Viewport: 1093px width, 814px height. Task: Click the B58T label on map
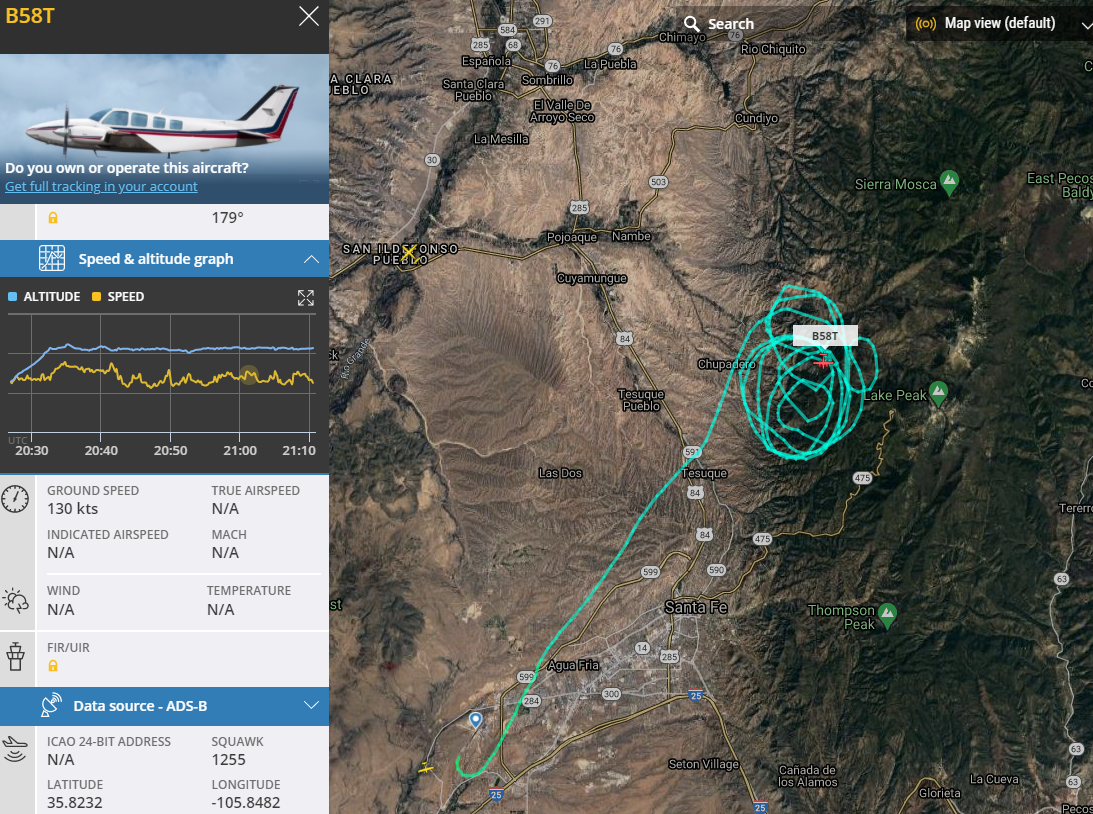click(x=825, y=336)
